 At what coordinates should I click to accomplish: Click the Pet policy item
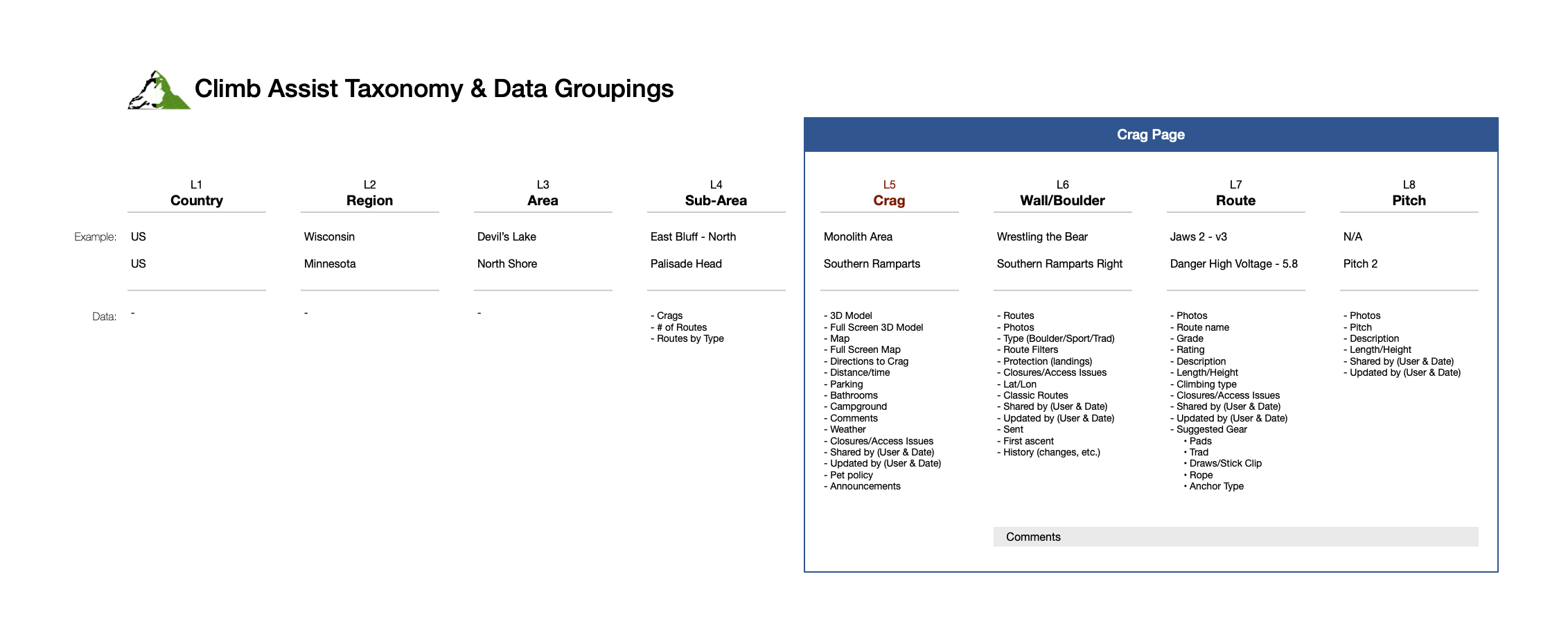tap(848, 475)
